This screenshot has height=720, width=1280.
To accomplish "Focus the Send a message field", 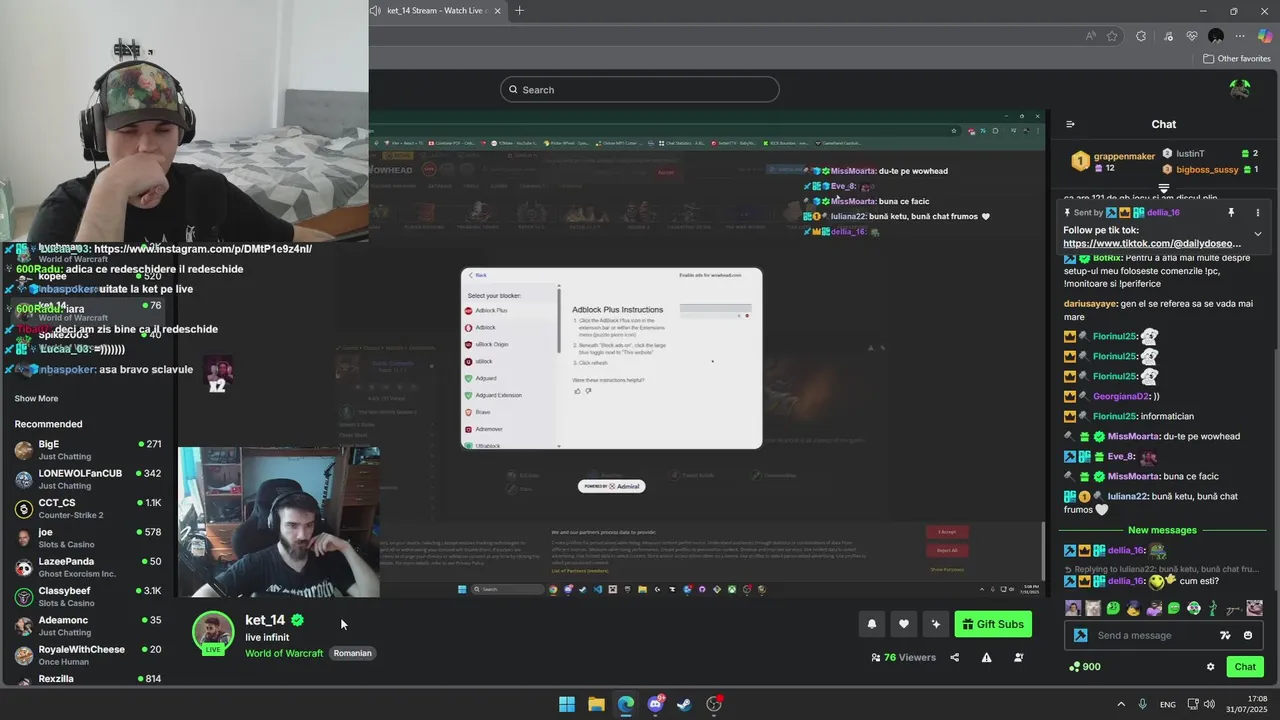I will pos(1155,635).
